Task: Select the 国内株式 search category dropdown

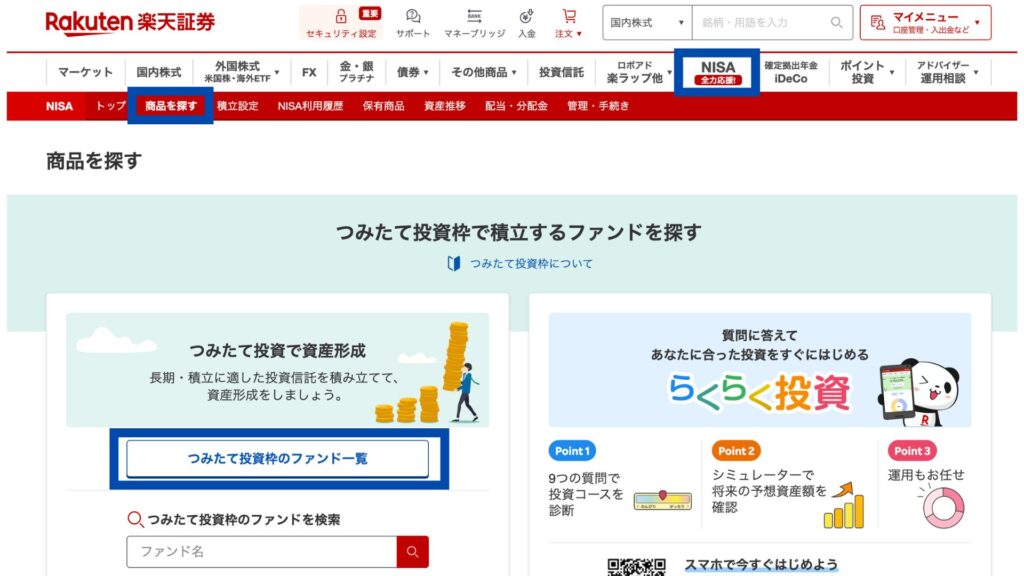Action: (647, 23)
